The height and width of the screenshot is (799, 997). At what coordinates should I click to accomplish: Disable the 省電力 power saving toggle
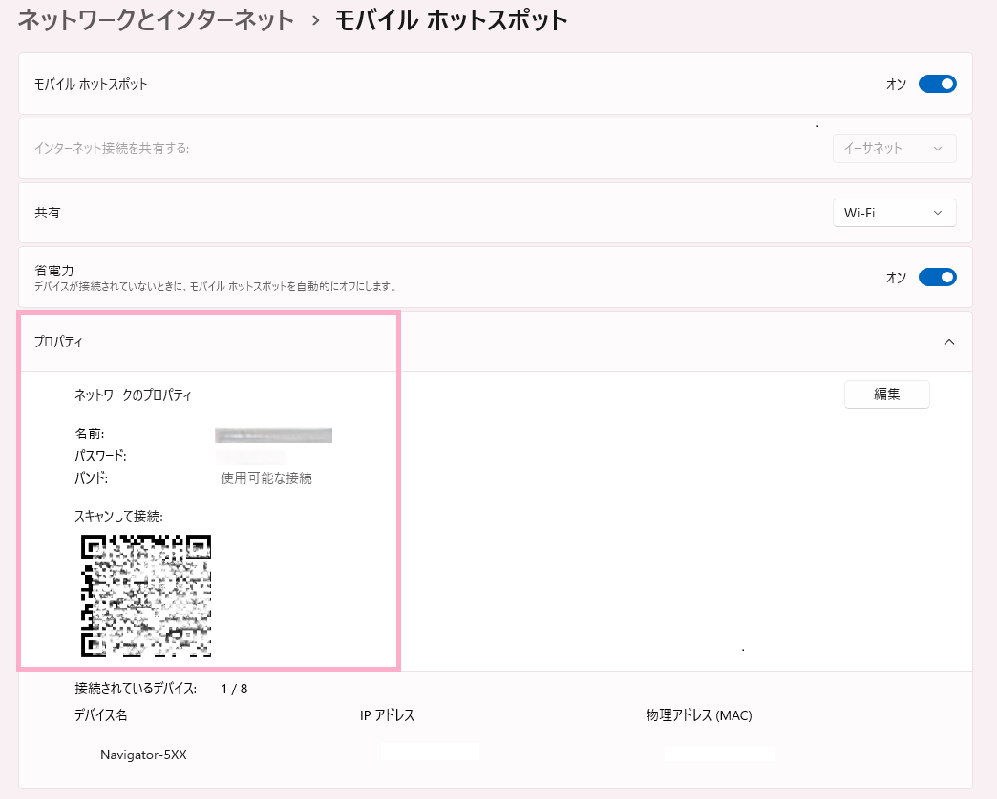pyautogui.click(x=937, y=277)
